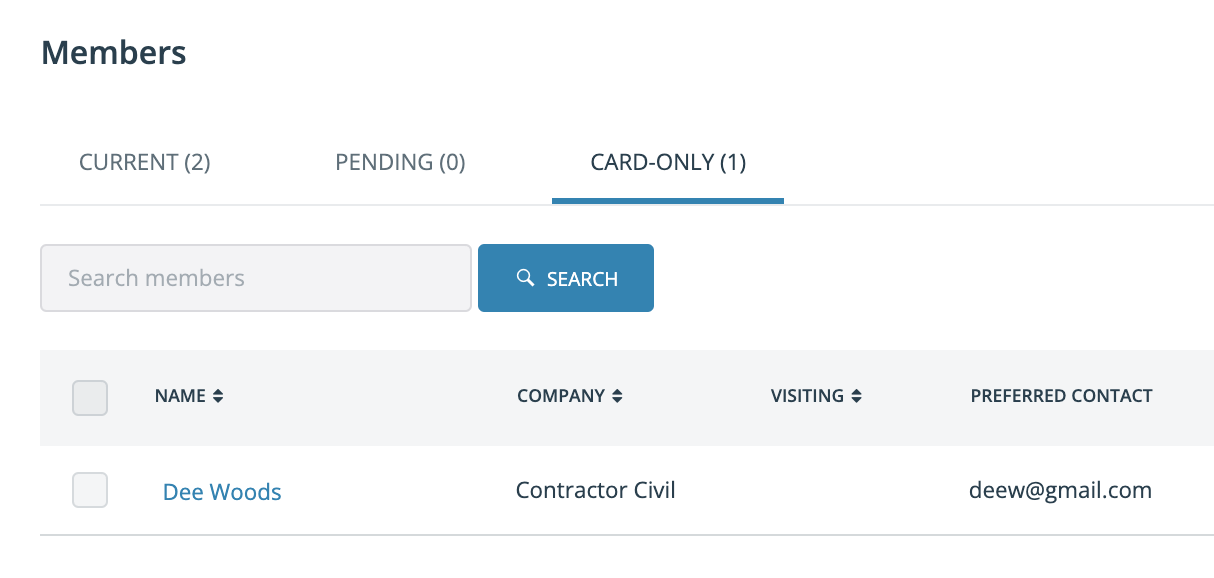Image resolution: width=1214 pixels, height=578 pixels.
Task: Open the PENDING (0) tab
Action: coord(400,162)
